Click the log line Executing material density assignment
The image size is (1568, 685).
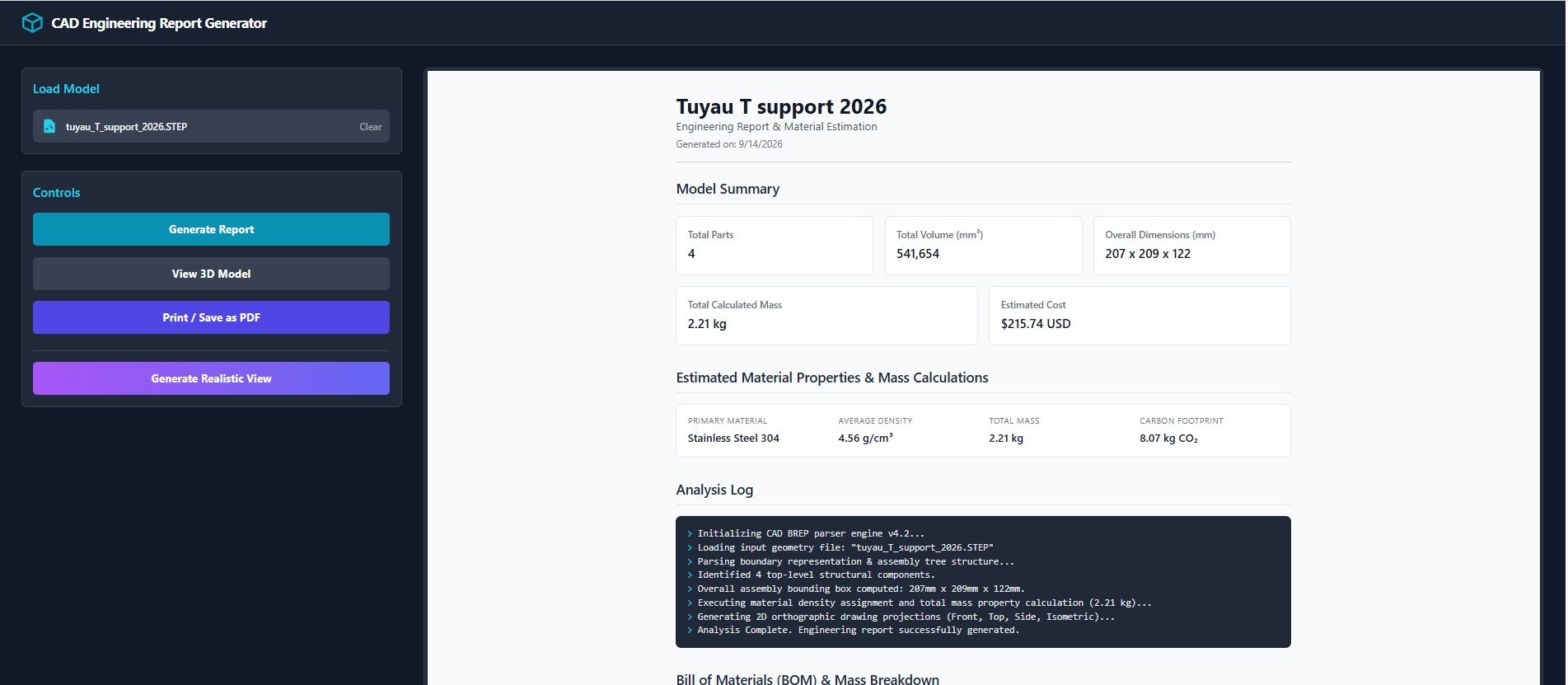[x=924, y=603]
